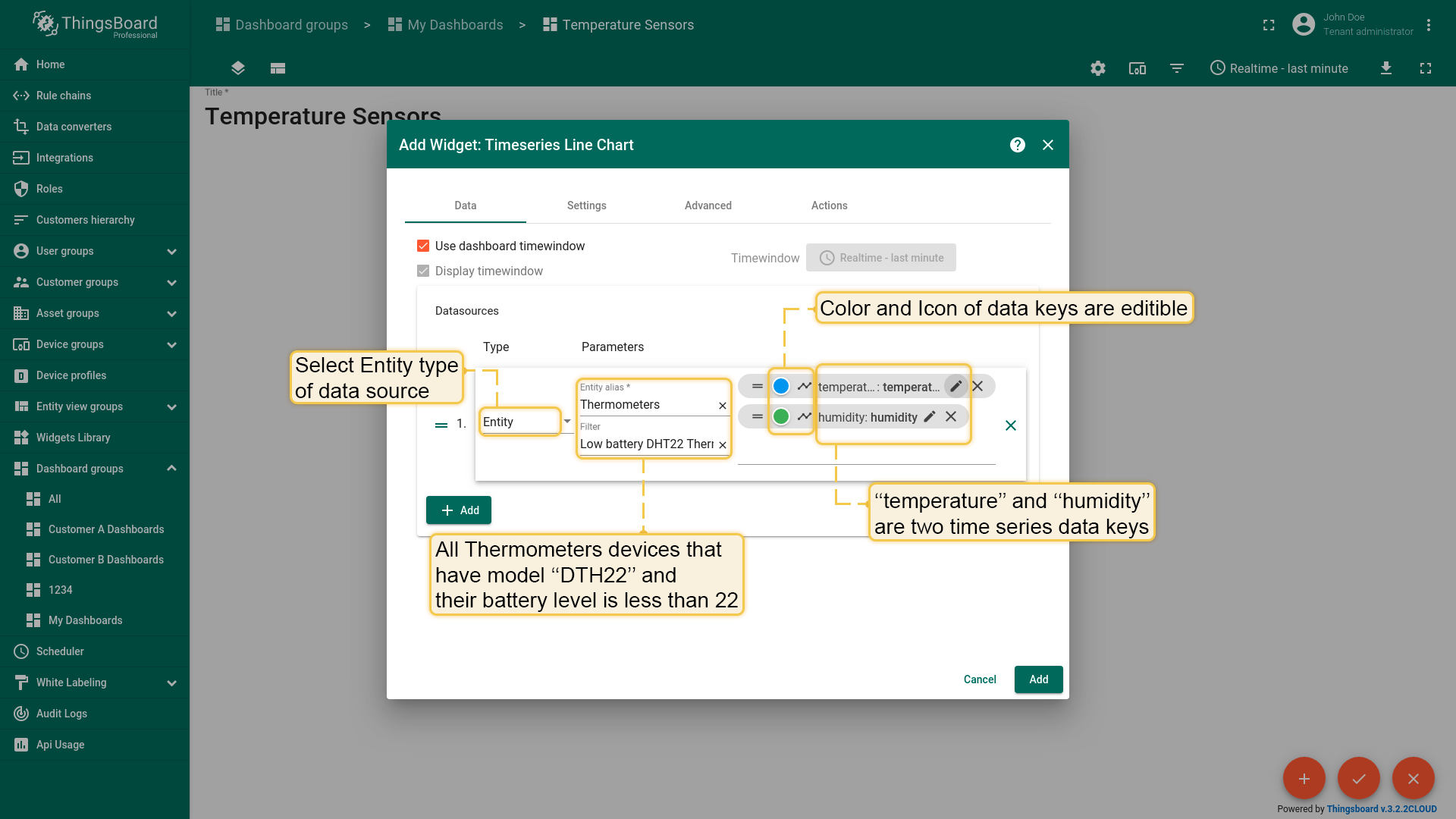Switch to the Actions tab

(x=830, y=206)
